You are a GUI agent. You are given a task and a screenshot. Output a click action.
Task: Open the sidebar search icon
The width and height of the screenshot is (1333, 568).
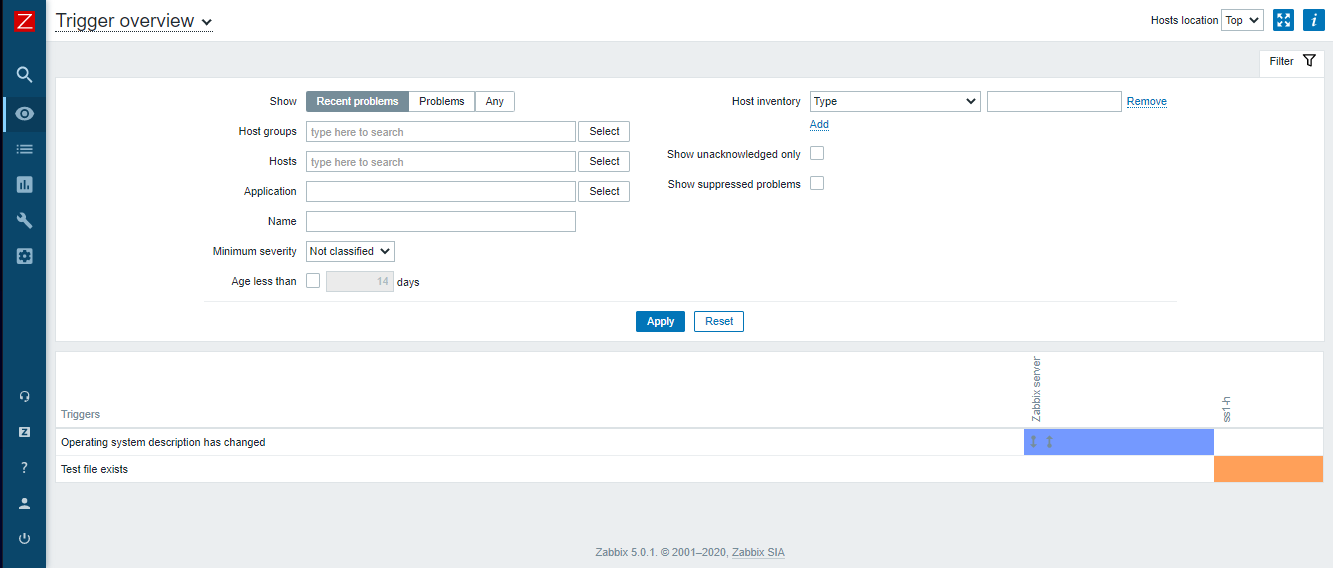pyautogui.click(x=25, y=74)
